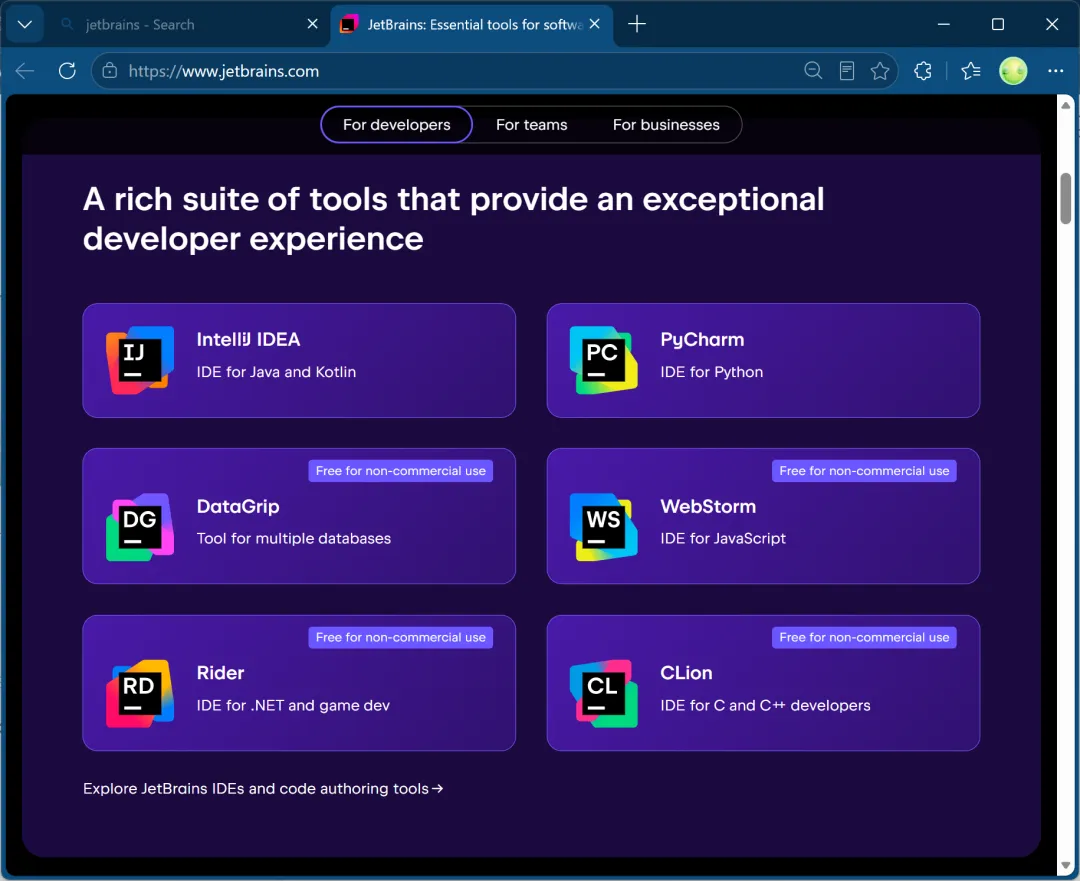Click the text IDE for Python
Viewport: 1080px width, 881px height.
tap(712, 372)
